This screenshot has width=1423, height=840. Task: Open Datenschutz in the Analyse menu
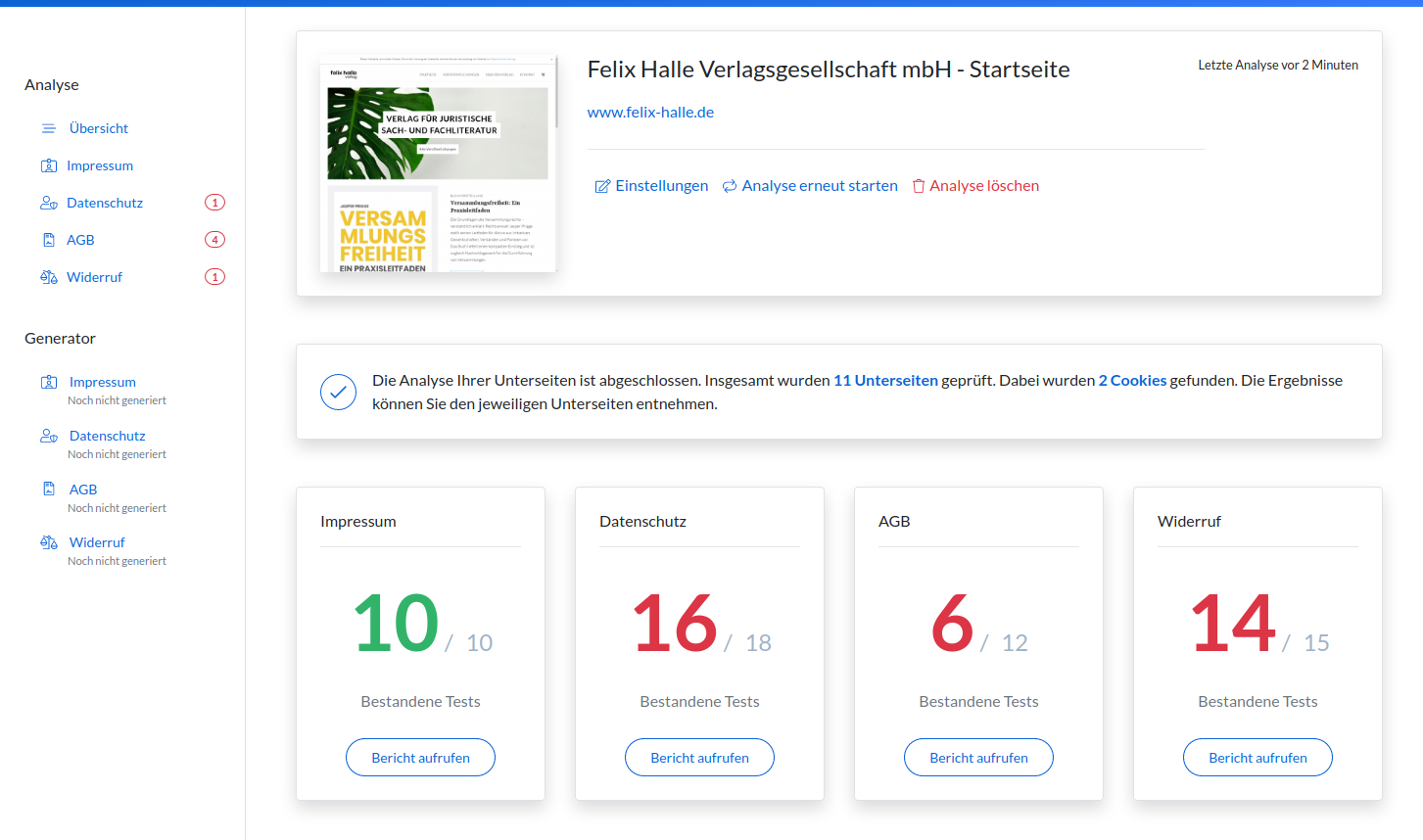click(105, 203)
